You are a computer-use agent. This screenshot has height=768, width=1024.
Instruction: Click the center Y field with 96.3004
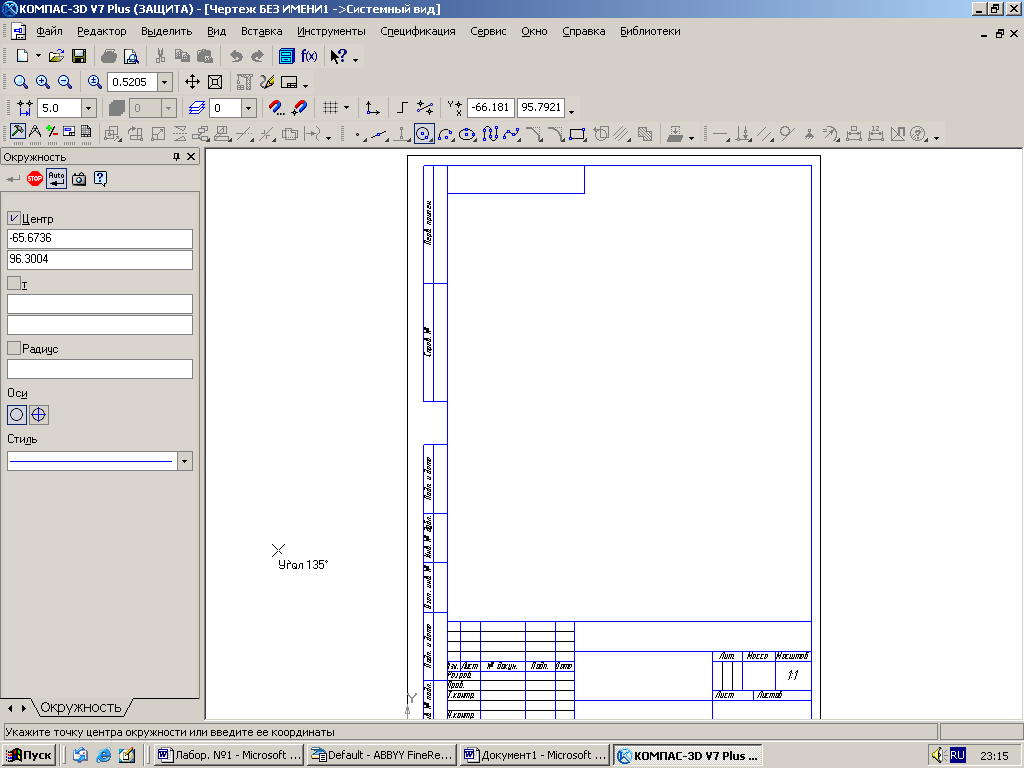(x=100, y=259)
